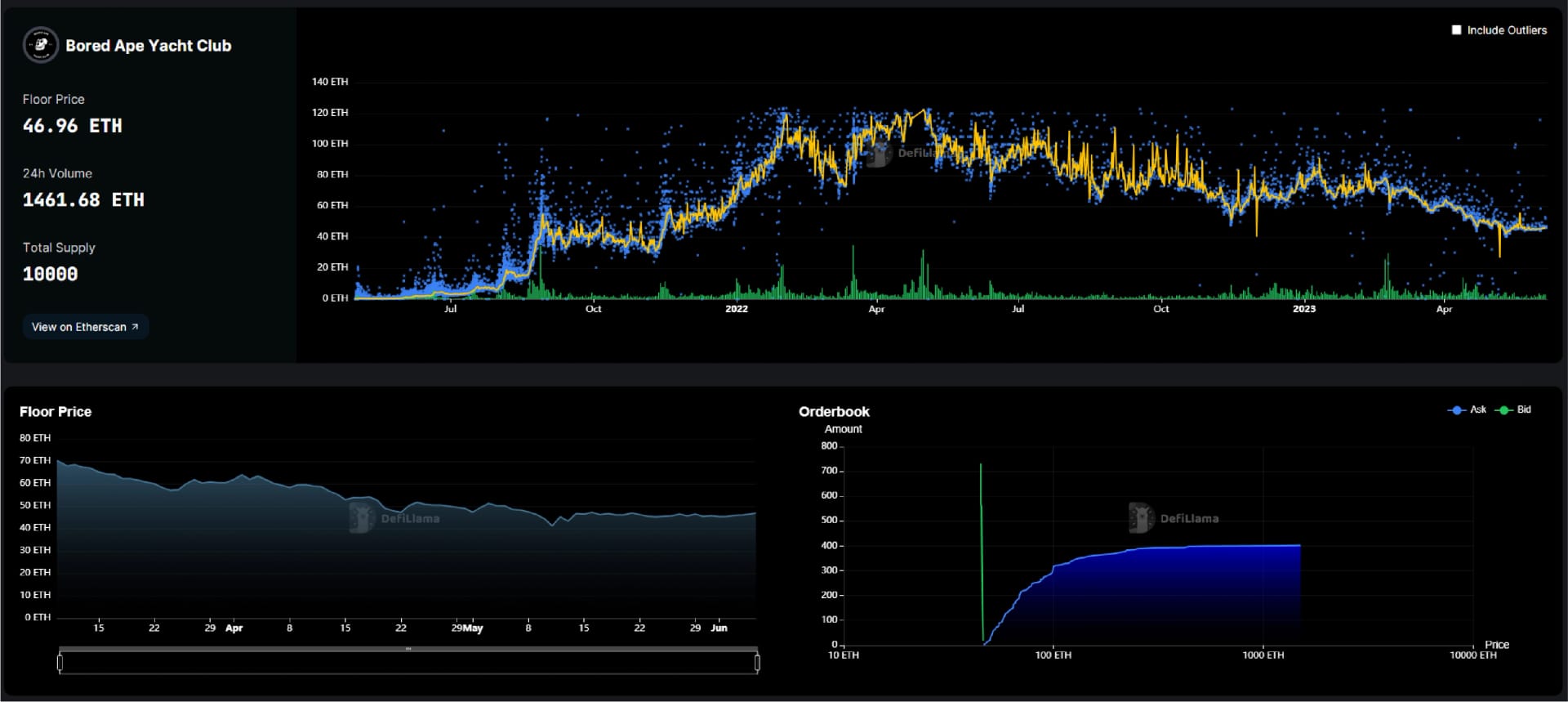Image resolution: width=1568 pixels, height=702 pixels.
Task: Toggle the Ask legend series
Action: (x=1468, y=409)
